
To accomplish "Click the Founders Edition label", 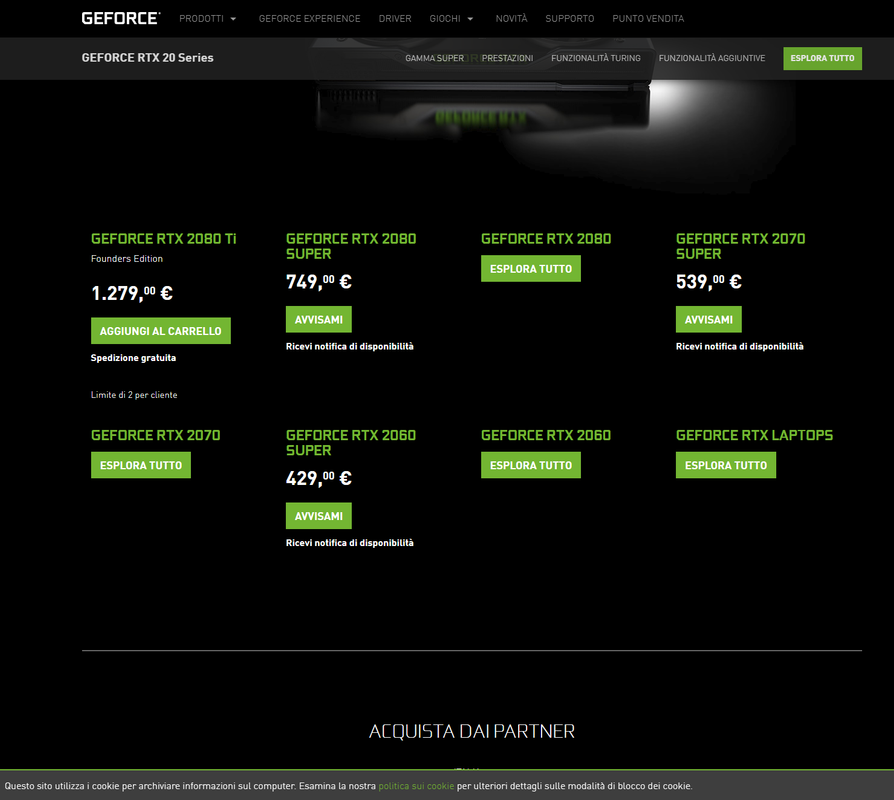I will pyautogui.click(x=127, y=259).
